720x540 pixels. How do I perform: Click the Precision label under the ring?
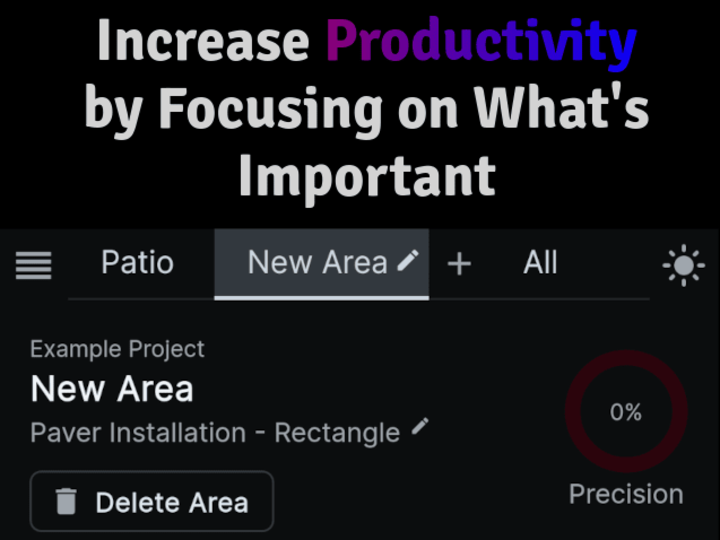626,494
